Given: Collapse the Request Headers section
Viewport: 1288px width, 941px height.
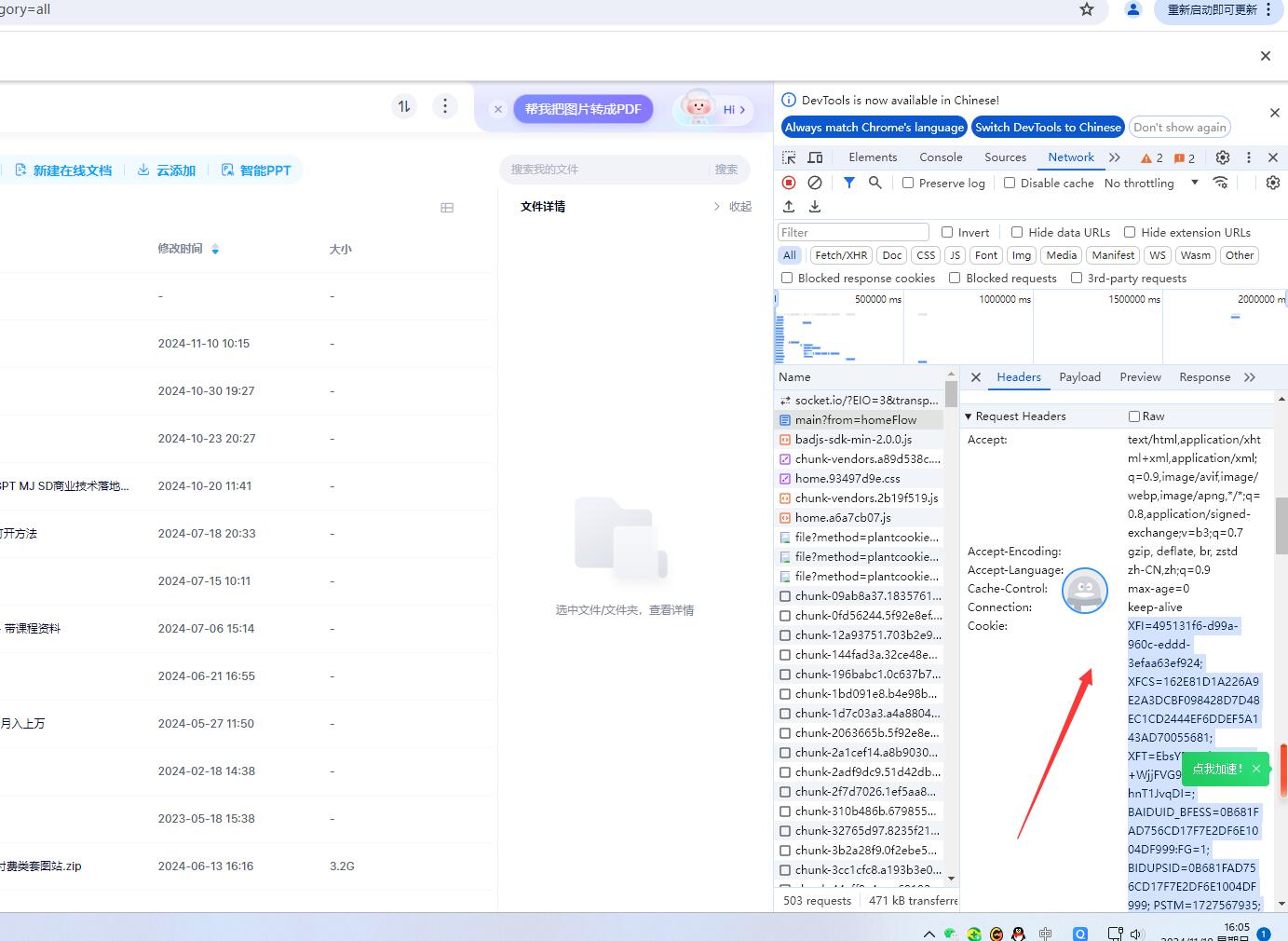Looking at the screenshot, I should (x=969, y=416).
